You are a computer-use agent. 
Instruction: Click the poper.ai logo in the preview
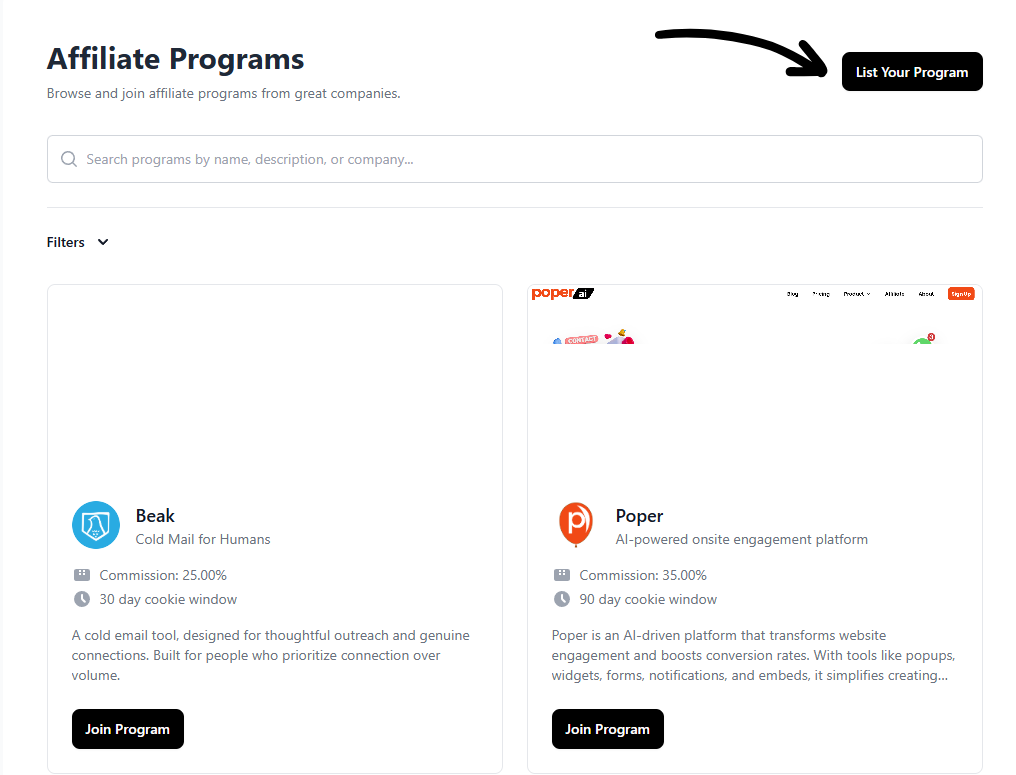pos(562,294)
